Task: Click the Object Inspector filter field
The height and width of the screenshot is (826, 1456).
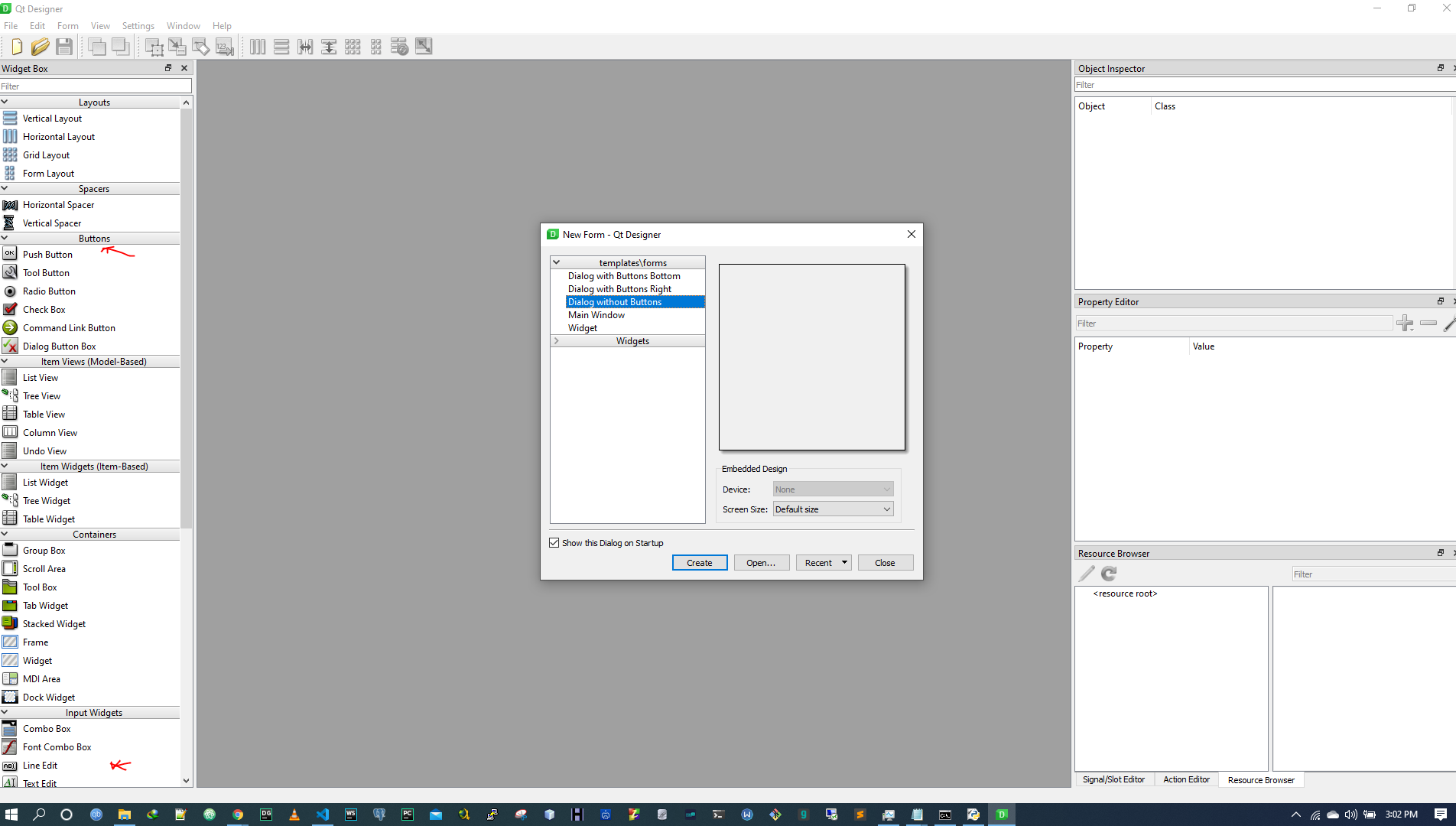Action: tap(1265, 85)
